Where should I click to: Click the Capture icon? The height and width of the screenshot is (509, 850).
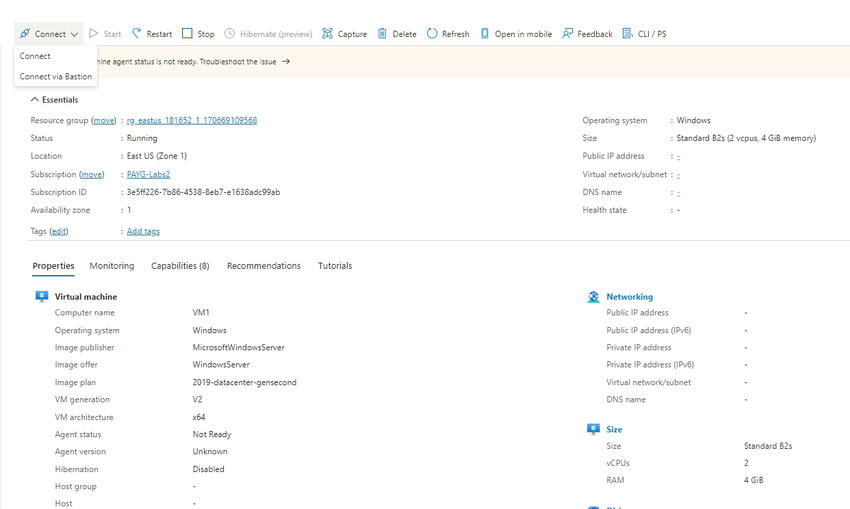328,34
